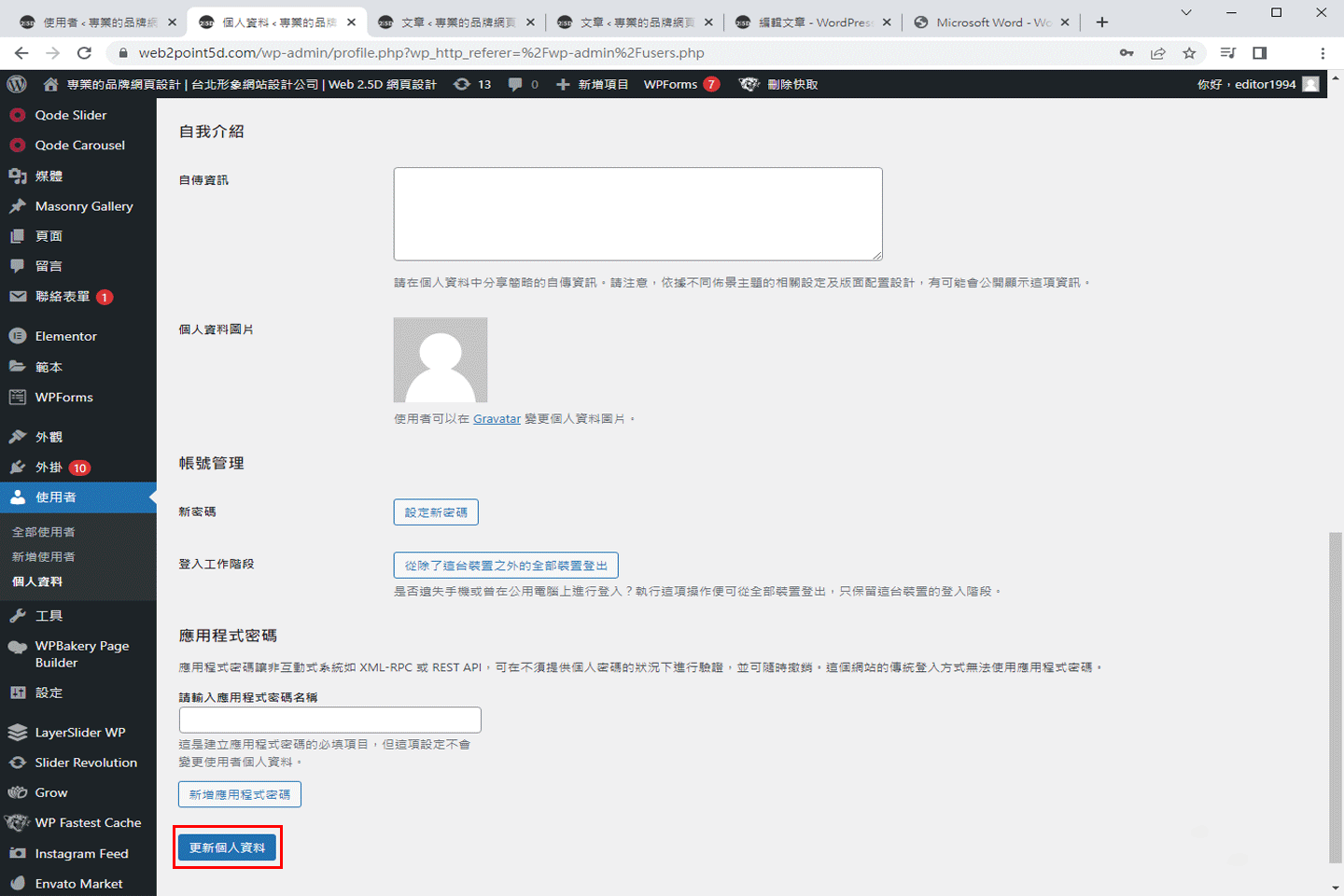Open Chrome's three-dot menu
Screen dimensions: 1344x896
click(1323, 53)
